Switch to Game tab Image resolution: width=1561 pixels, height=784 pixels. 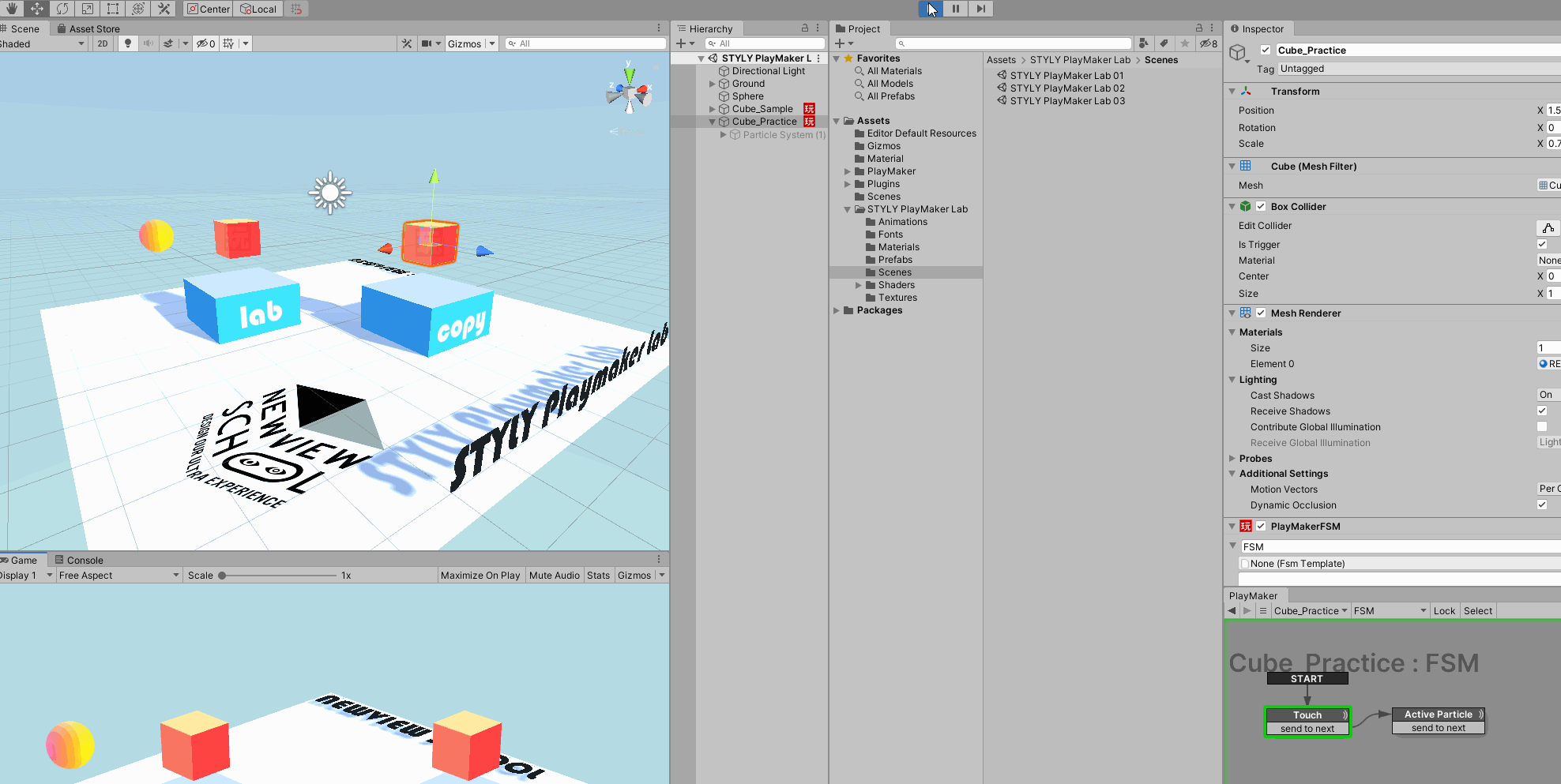tap(21, 560)
